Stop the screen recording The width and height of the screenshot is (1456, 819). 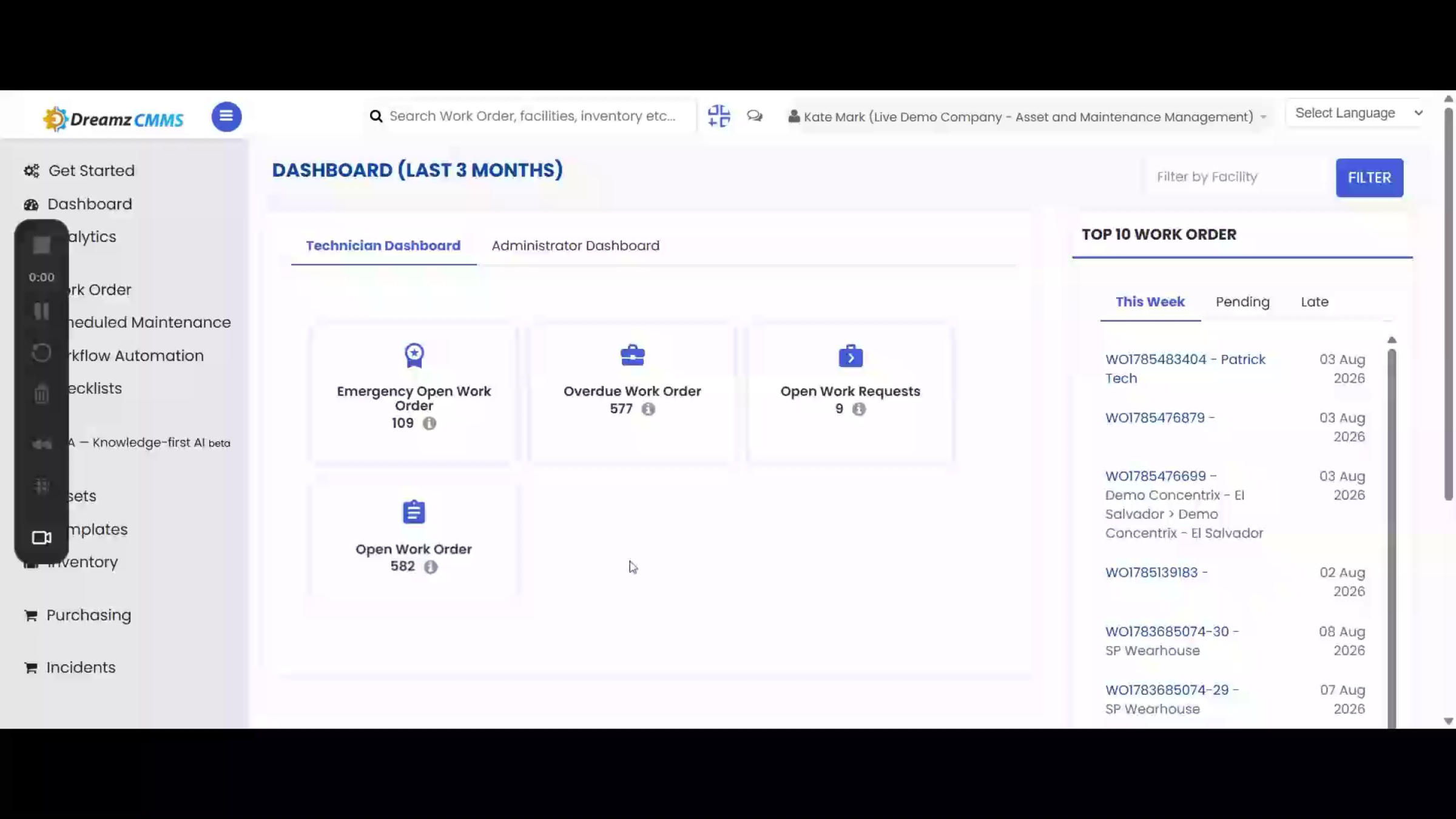tap(41, 245)
